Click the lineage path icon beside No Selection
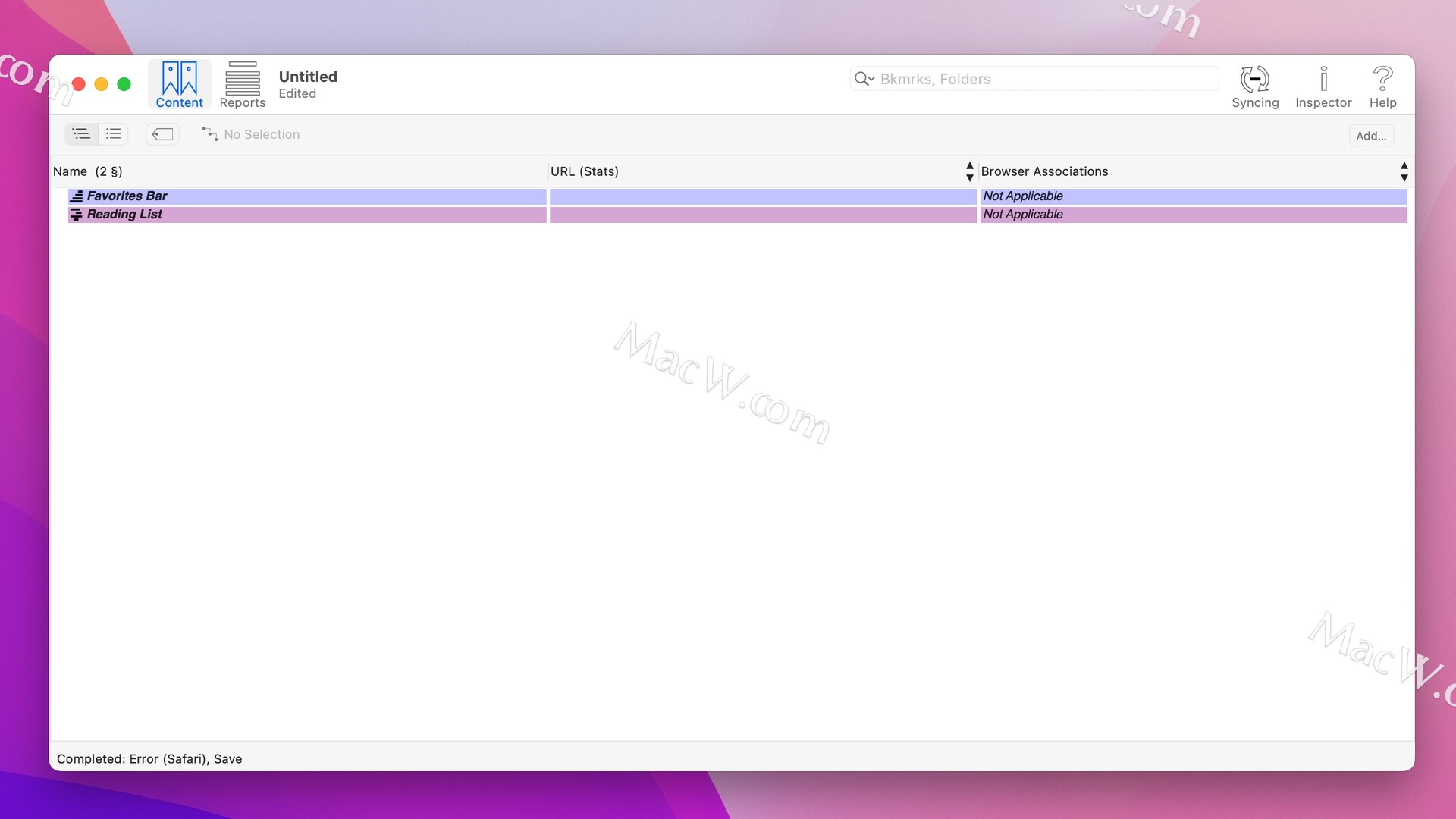Image resolution: width=1456 pixels, height=819 pixels. click(x=209, y=134)
